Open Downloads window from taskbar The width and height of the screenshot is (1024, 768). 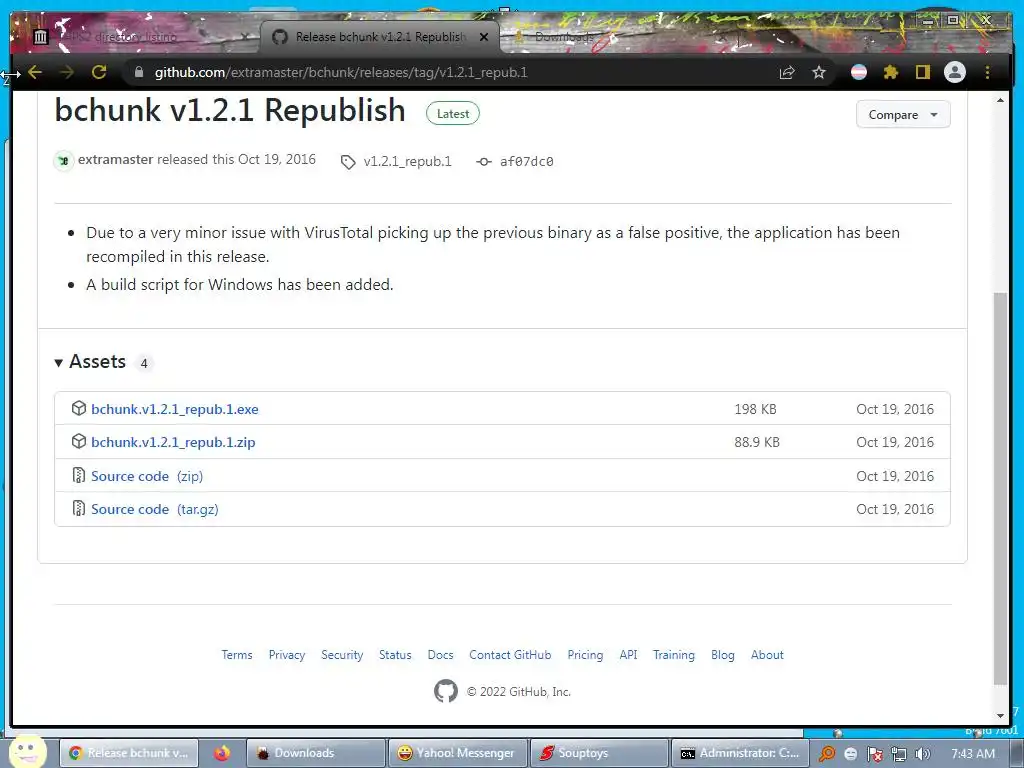(316, 753)
